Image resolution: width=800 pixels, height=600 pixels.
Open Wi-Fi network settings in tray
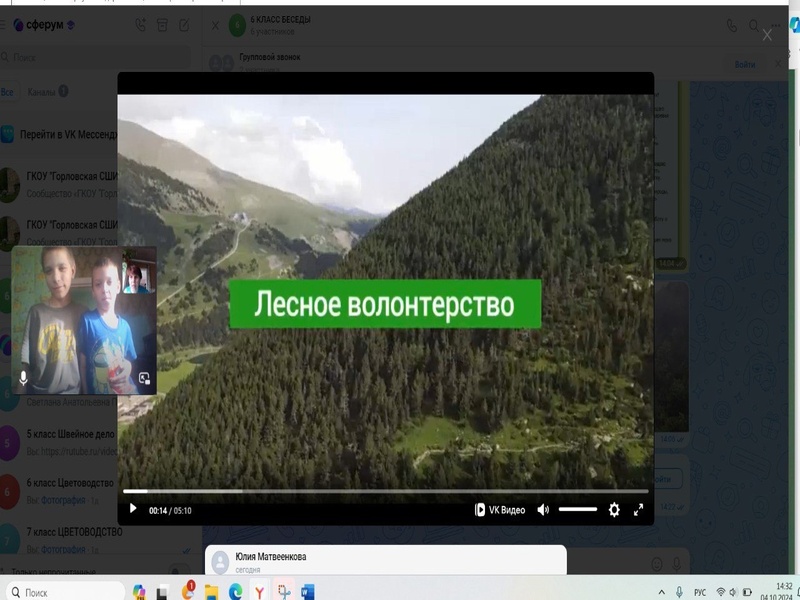720,592
